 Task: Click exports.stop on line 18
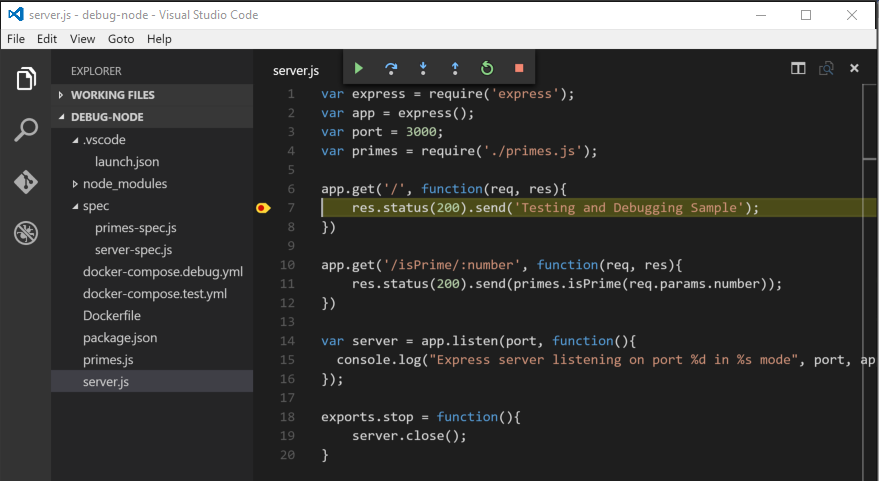click(x=367, y=417)
